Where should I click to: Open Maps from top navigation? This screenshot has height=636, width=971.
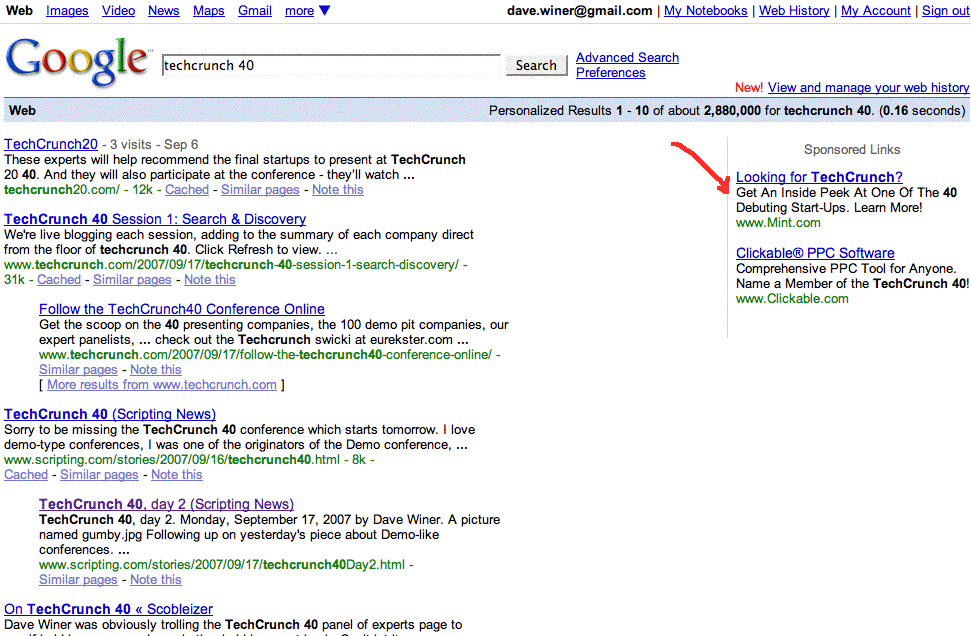208,11
